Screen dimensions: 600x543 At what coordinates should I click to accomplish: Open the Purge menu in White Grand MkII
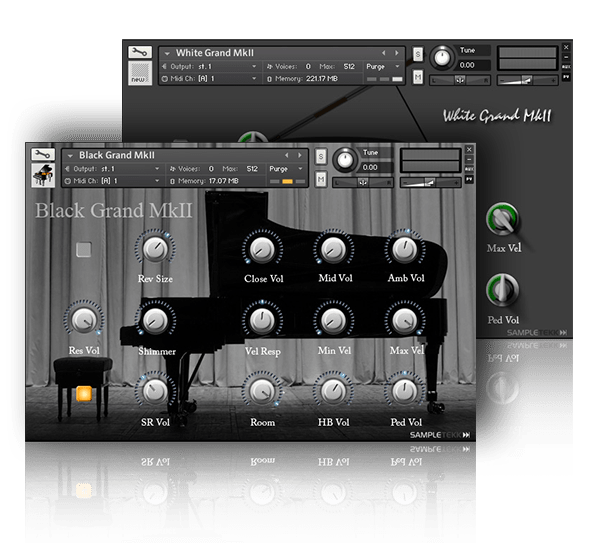click(383, 67)
